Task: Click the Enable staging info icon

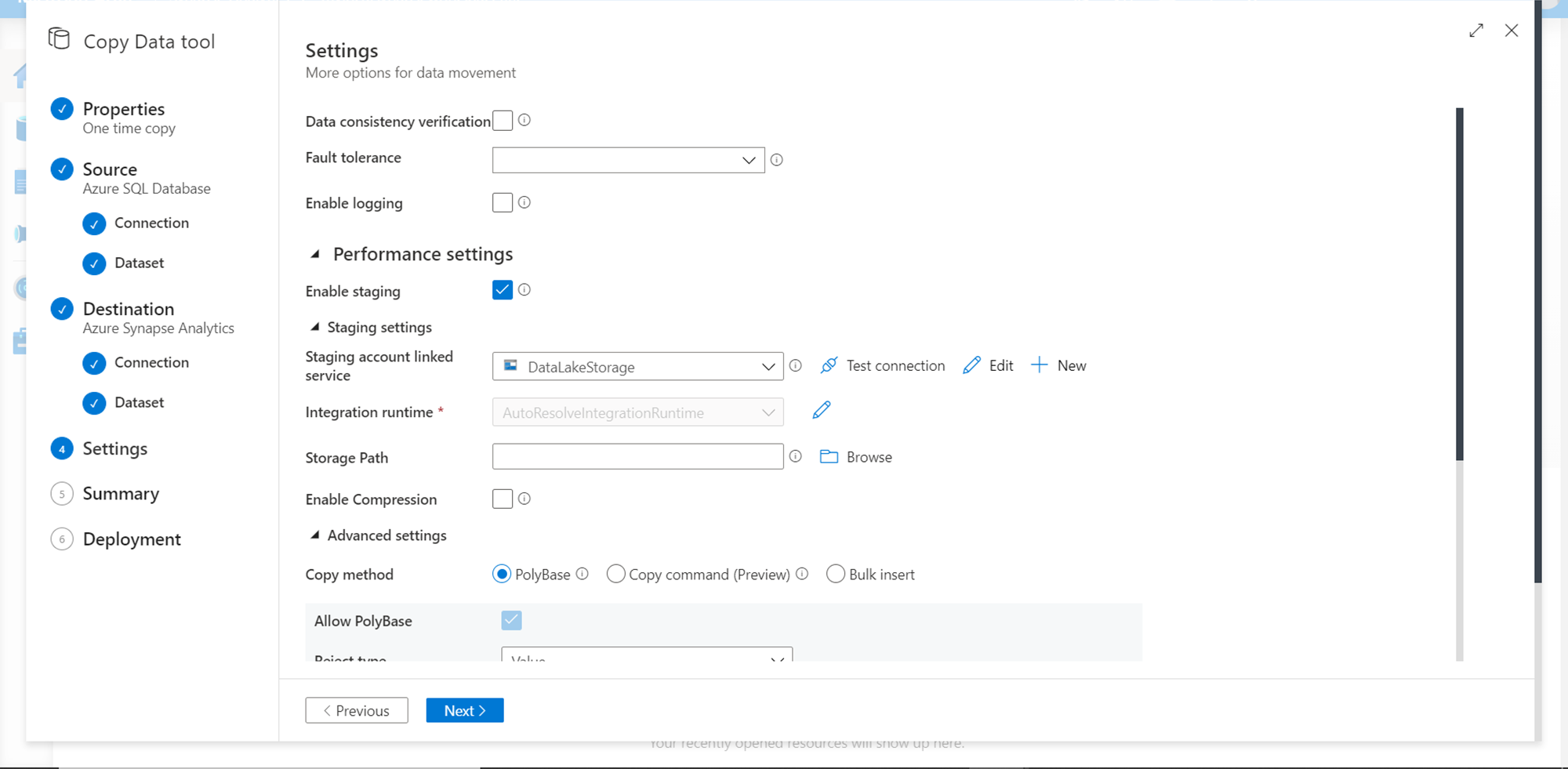Action: click(524, 290)
